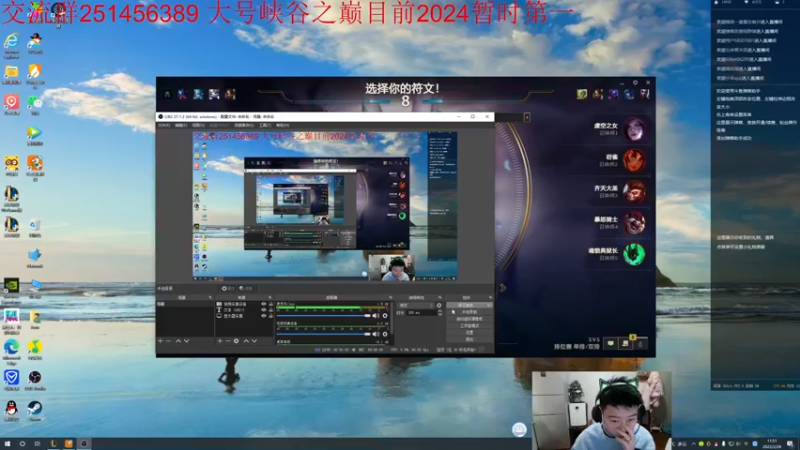Screen dimensions: 800x450
Task: Click Exit button in OBS Controls
Action: coord(469,339)
